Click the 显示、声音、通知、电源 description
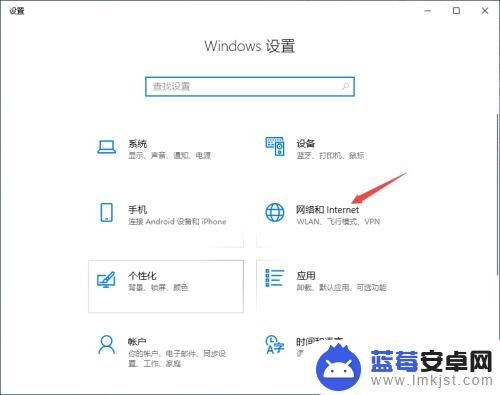Viewport: 500px width, 395px height. coord(170,155)
